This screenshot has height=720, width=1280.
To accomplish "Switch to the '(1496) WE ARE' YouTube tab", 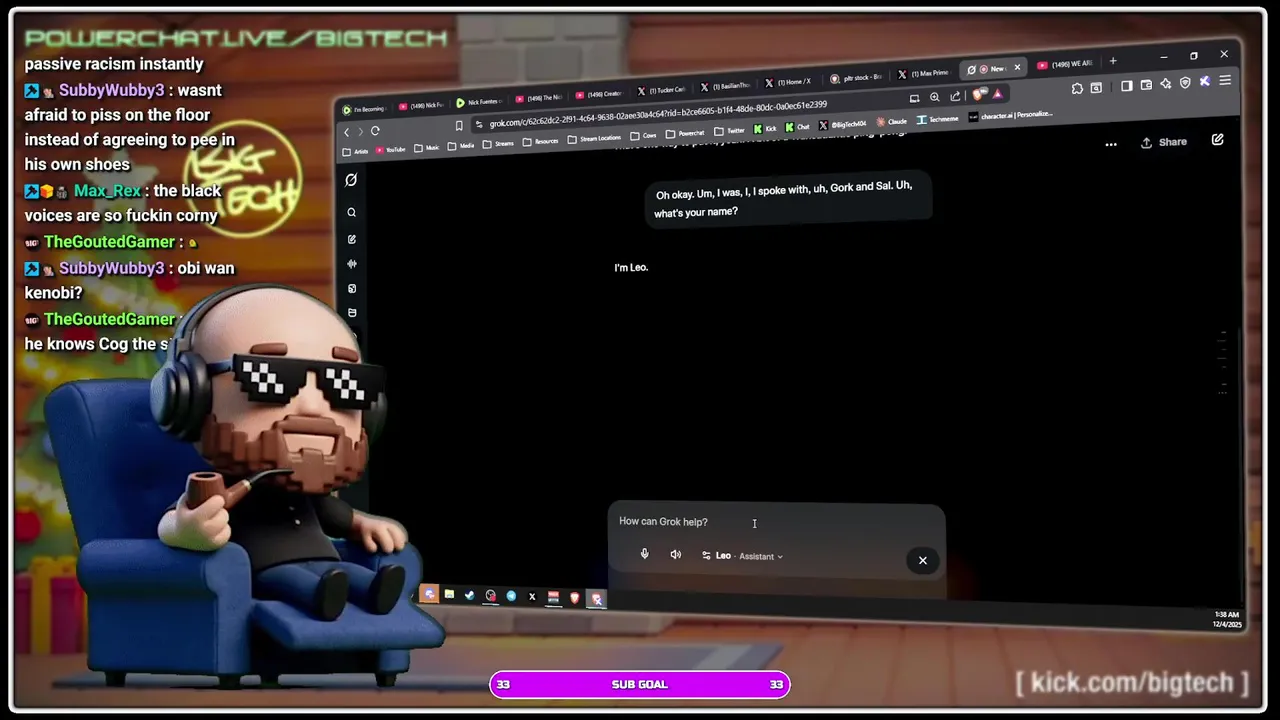I will tap(1065, 65).
